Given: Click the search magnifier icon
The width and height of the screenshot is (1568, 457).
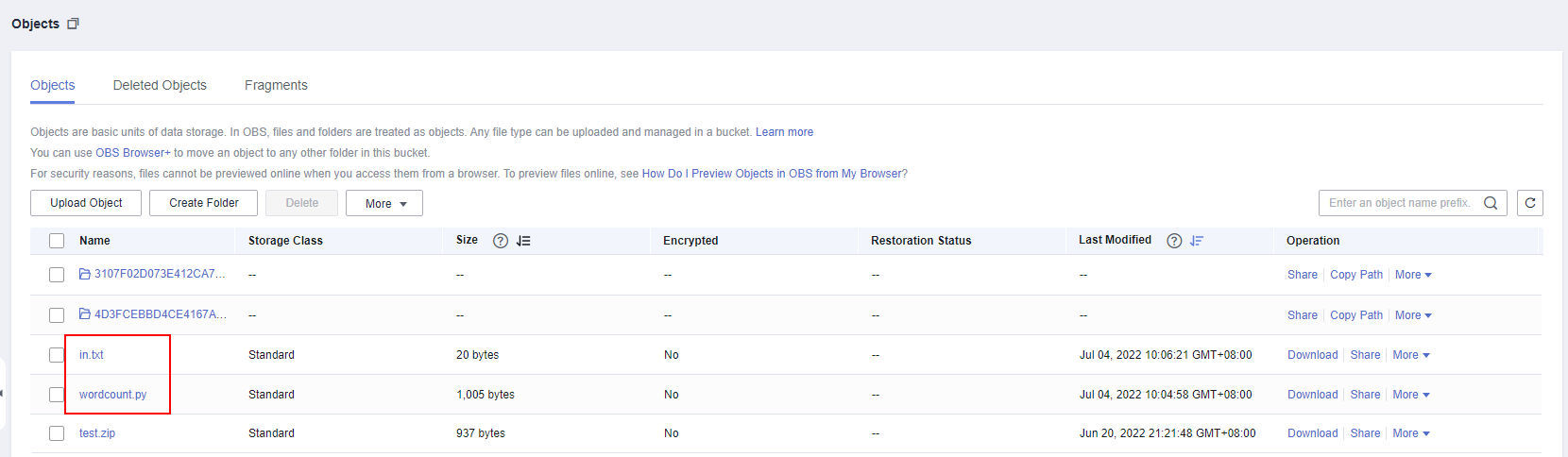Looking at the screenshot, I should coord(1491,203).
